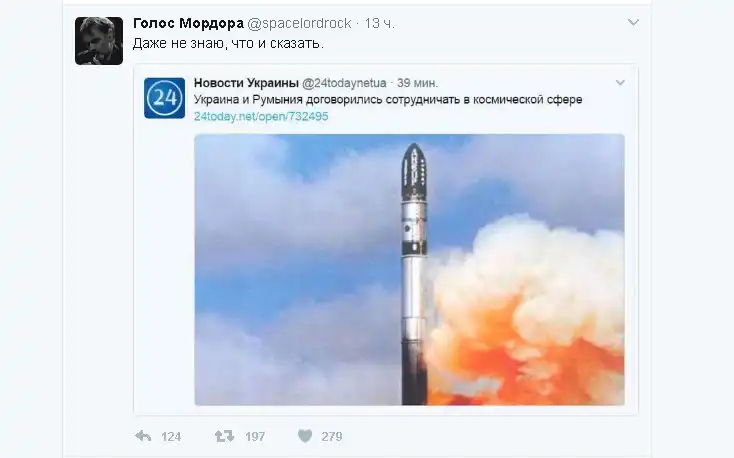Expand the main tweet options chevron

click(633, 22)
